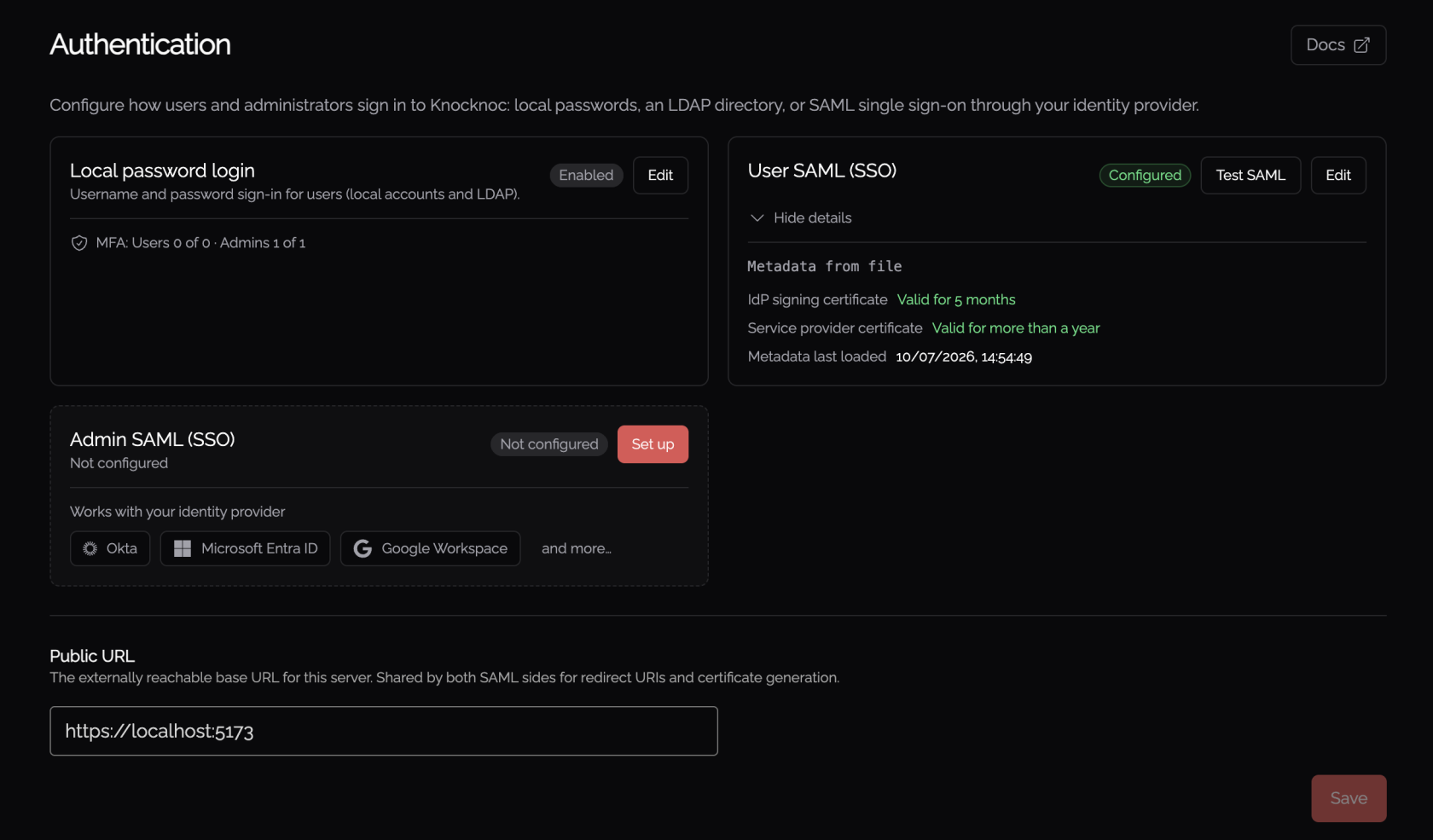Click the Public URL heading

coord(92,656)
